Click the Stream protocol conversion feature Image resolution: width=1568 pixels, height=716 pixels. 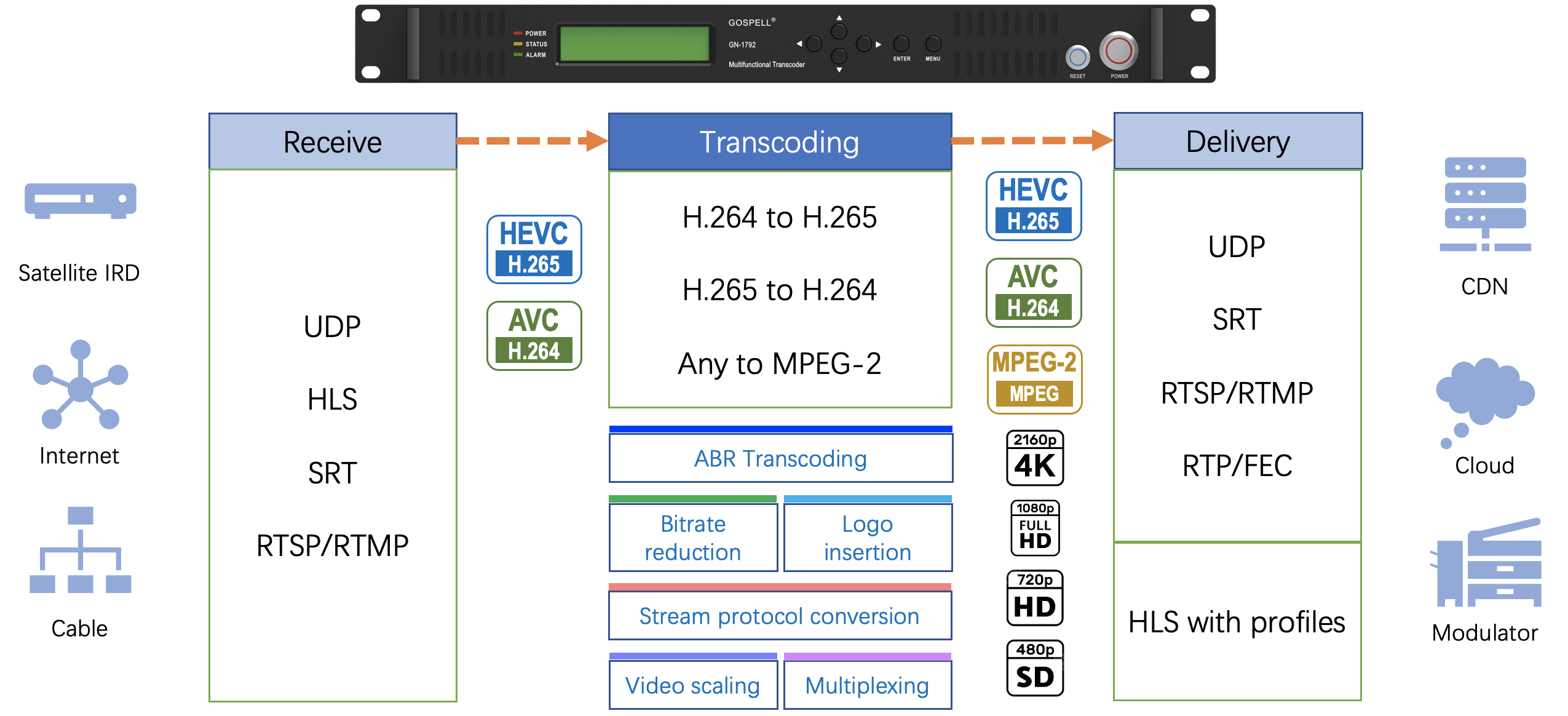[x=779, y=615]
